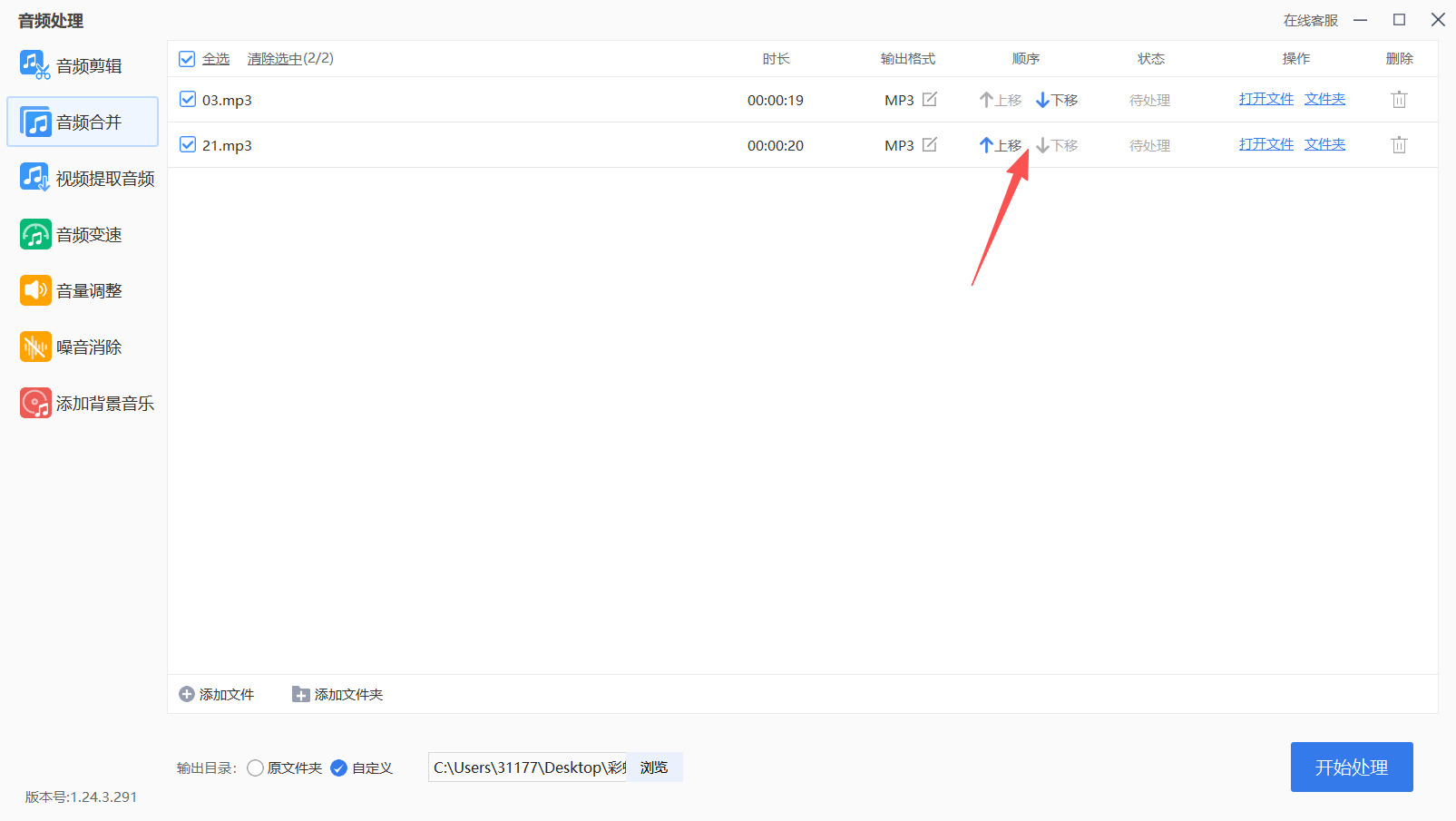Edit output format icon for 21.mp3

pos(930,144)
